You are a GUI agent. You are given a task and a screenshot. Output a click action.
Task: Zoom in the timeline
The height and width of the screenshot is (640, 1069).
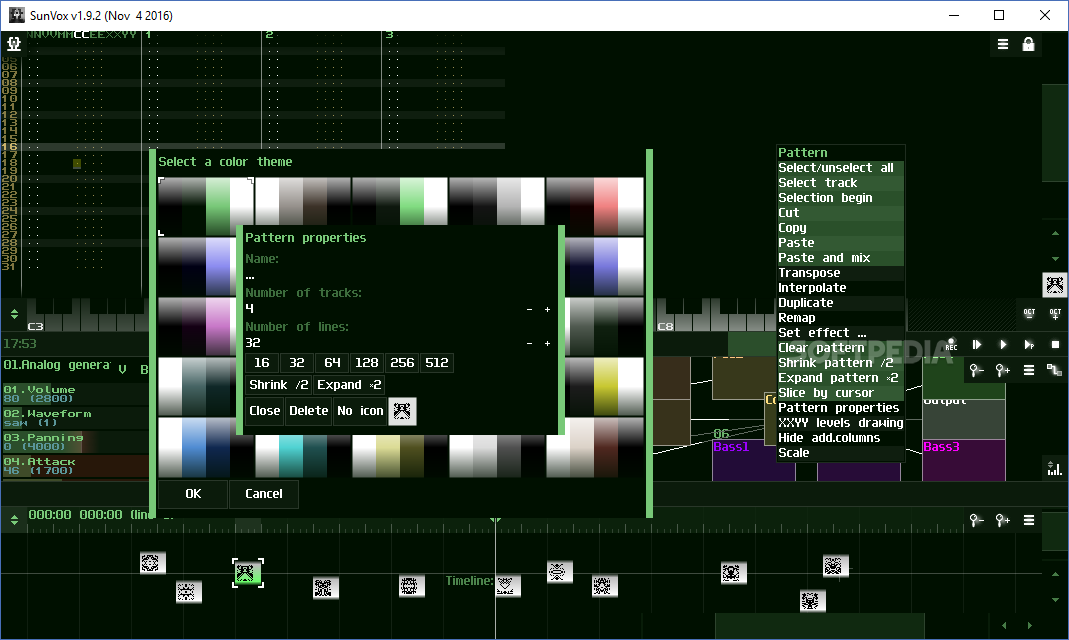point(1003,521)
